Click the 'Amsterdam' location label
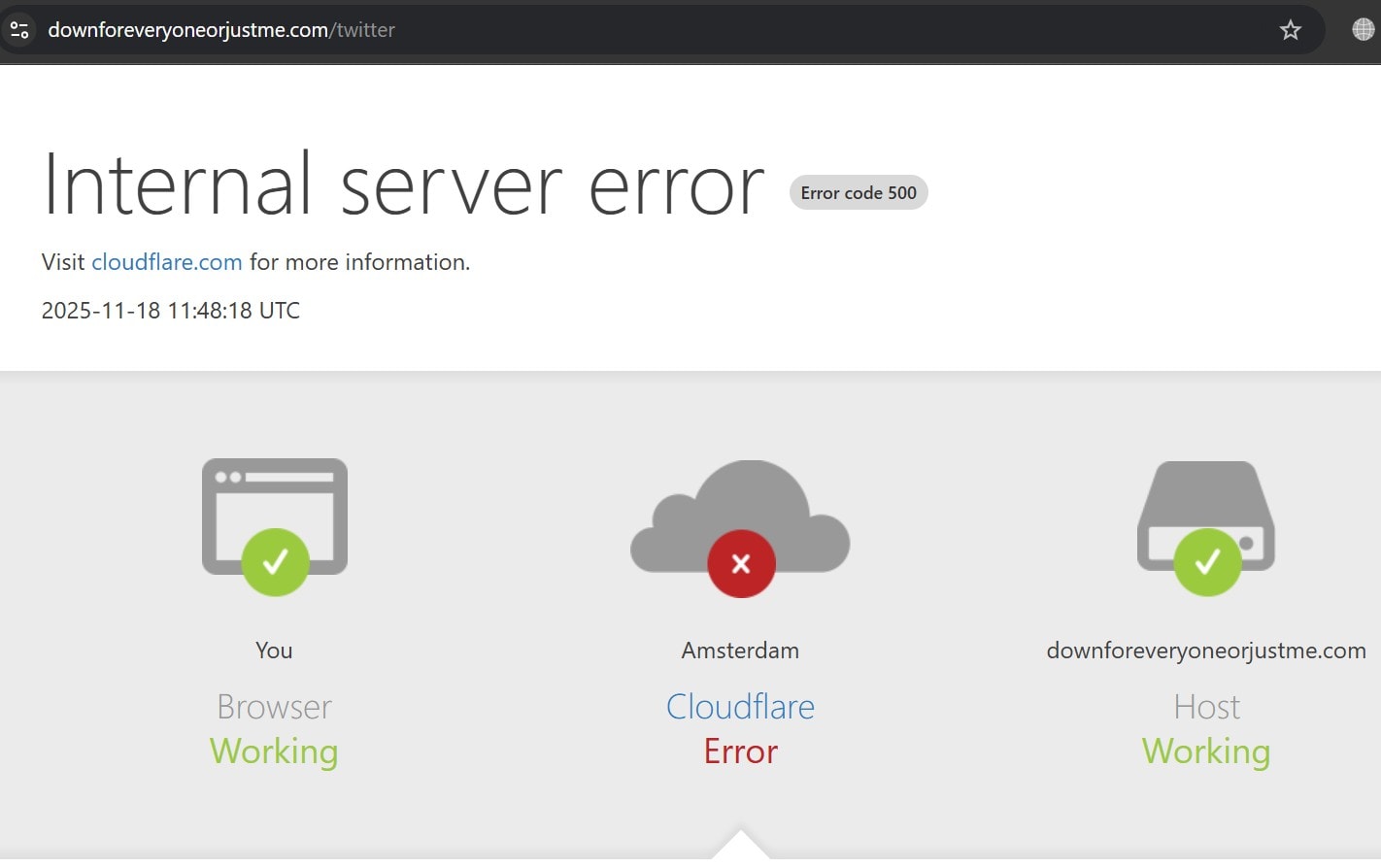The image size is (1381, 868). click(739, 651)
